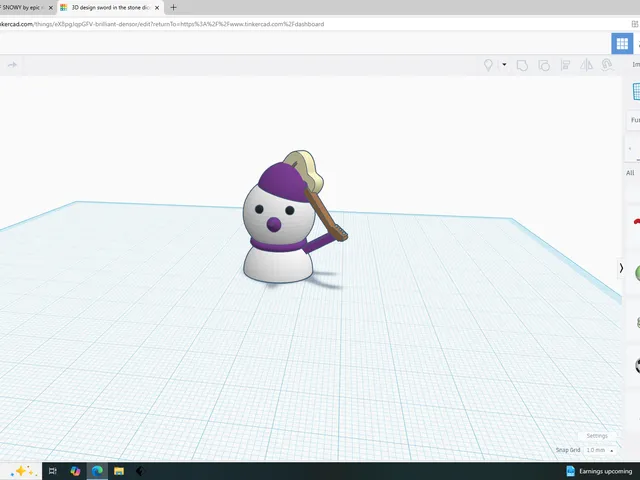Click the Mirror tool icon
Image resolution: width=640 pixels, height=480 pixels.
point(587,65)
